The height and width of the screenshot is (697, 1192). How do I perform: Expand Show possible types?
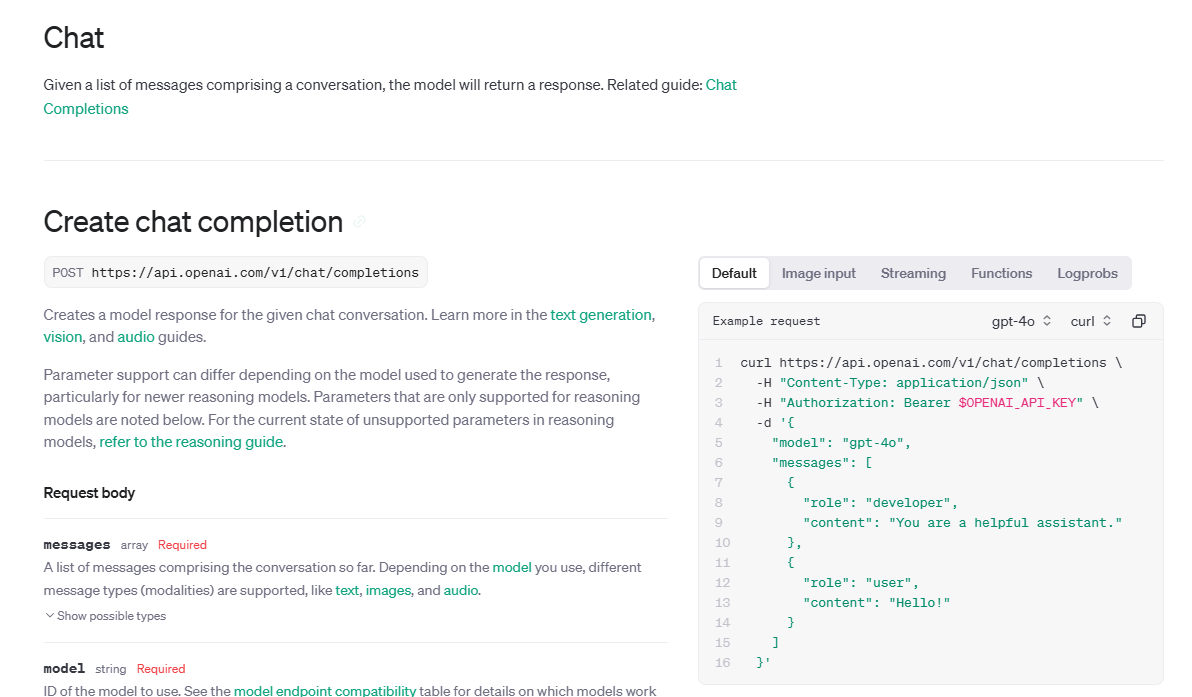tap(105, 616)
